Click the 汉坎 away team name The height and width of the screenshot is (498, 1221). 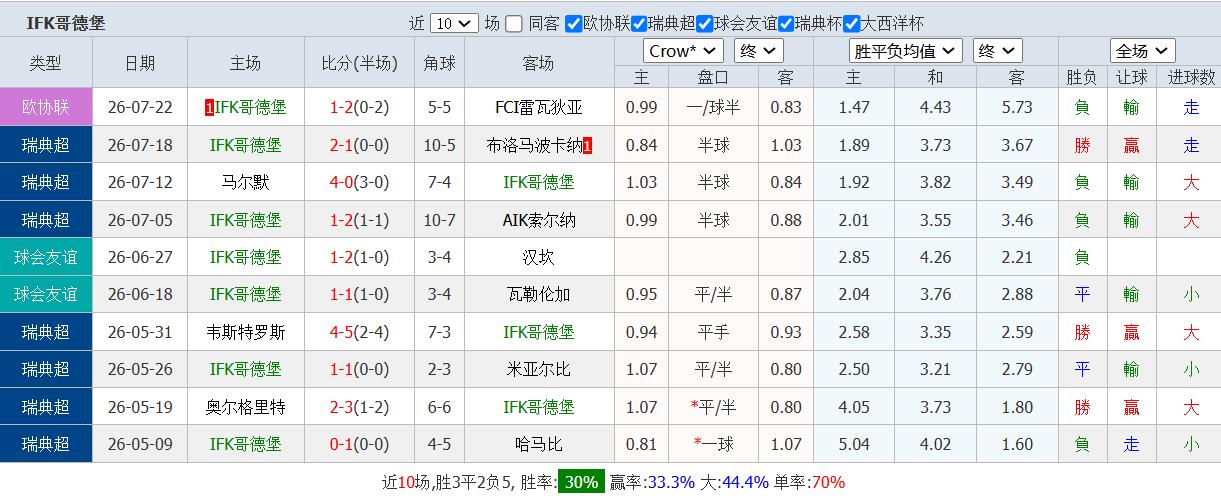click(539, 257)
